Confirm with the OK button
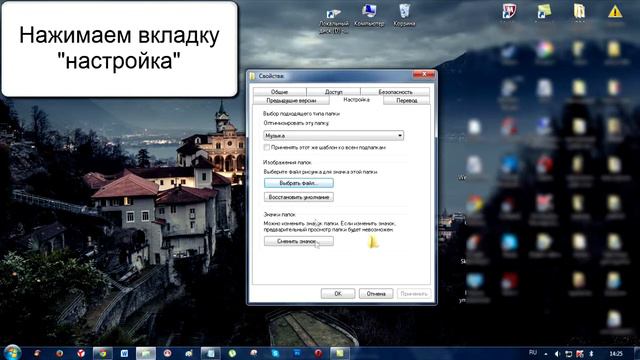 coord(338,293)
